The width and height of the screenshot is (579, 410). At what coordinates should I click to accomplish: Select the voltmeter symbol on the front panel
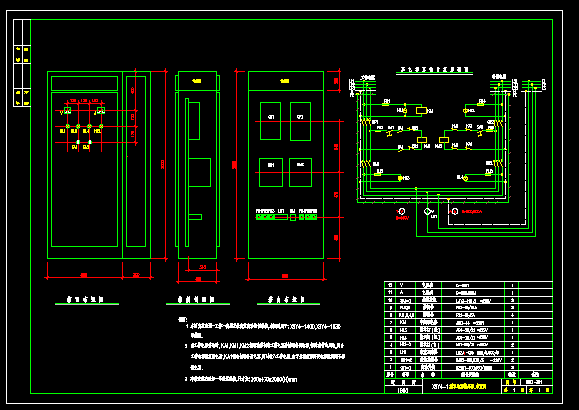click(68, 110)
